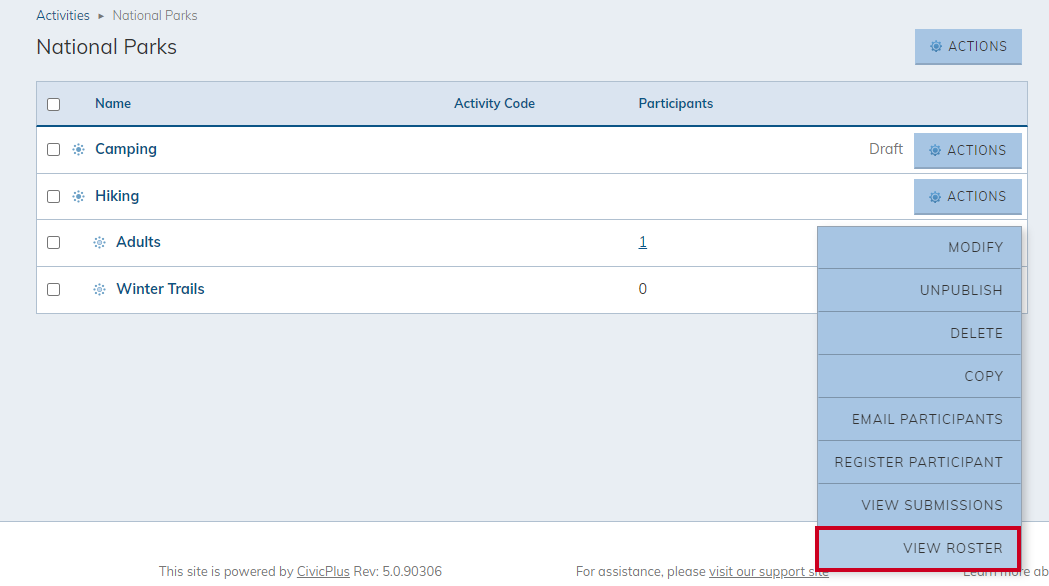
Task: Select Register Participant menu option
Action: point(918,462)
